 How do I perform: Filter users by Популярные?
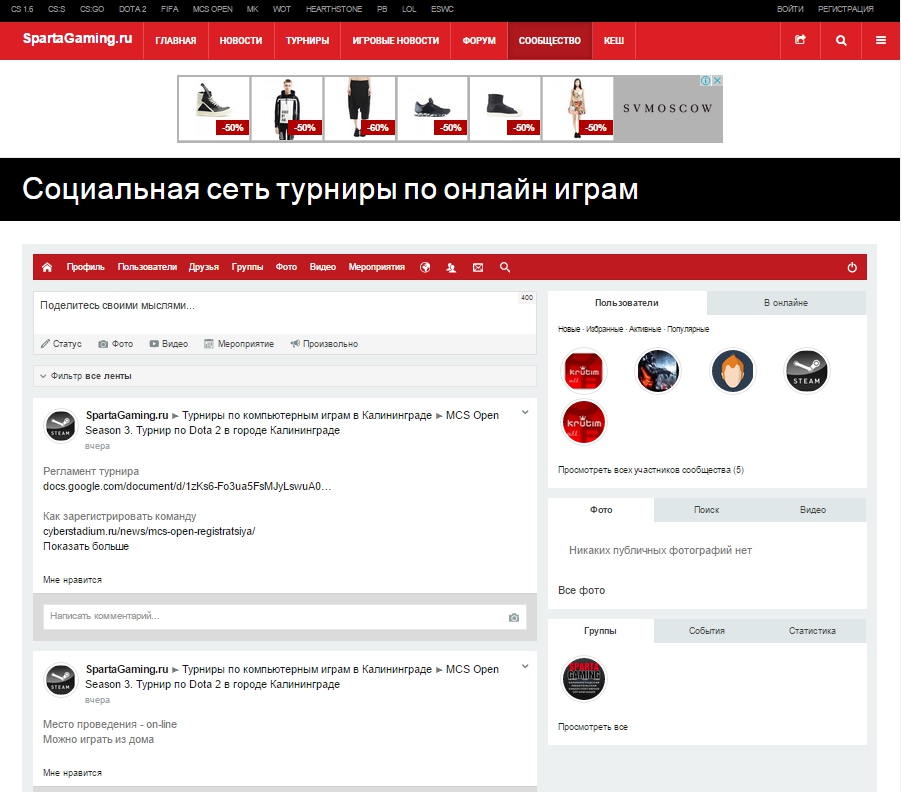click(x=688, y=329)
